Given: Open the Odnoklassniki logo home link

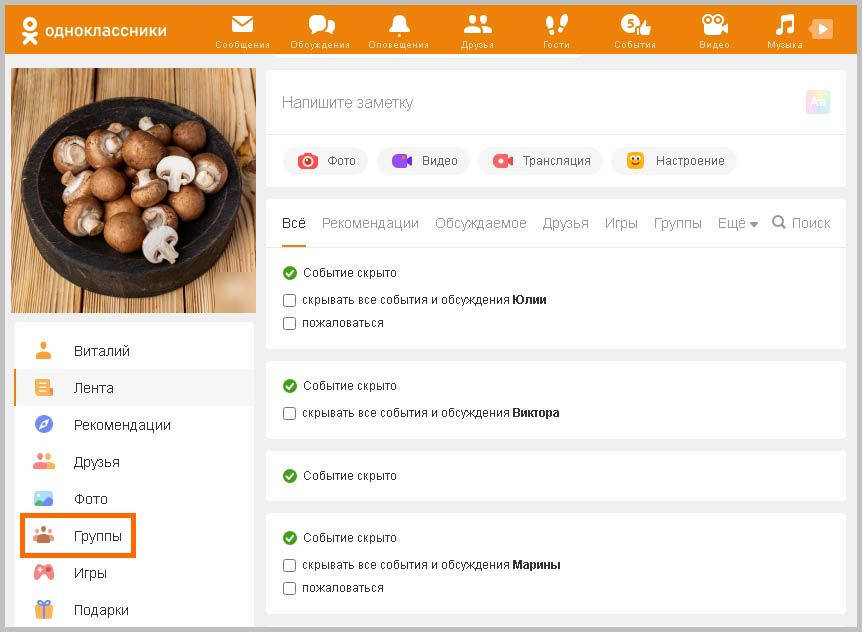Looking at the screenshot, I should point(93,30).
